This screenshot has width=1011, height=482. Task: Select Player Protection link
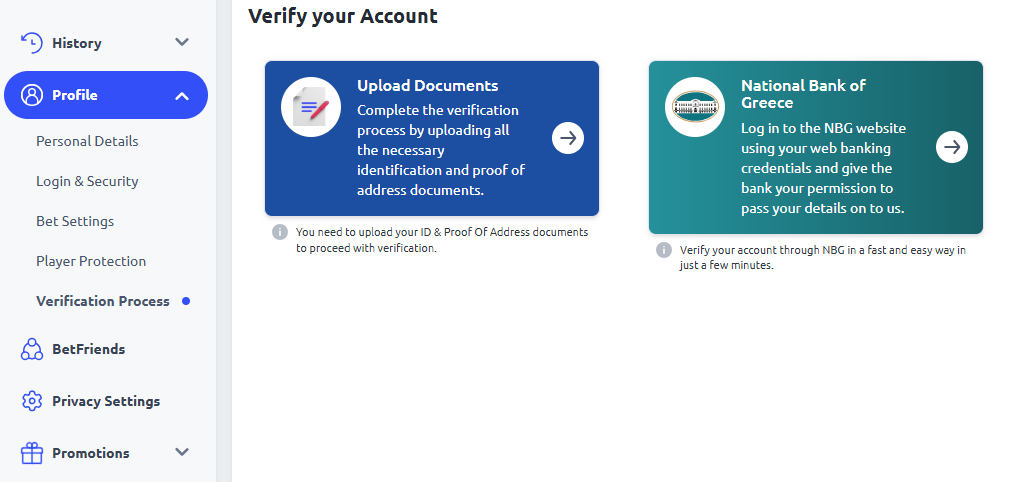coord(91,261)
